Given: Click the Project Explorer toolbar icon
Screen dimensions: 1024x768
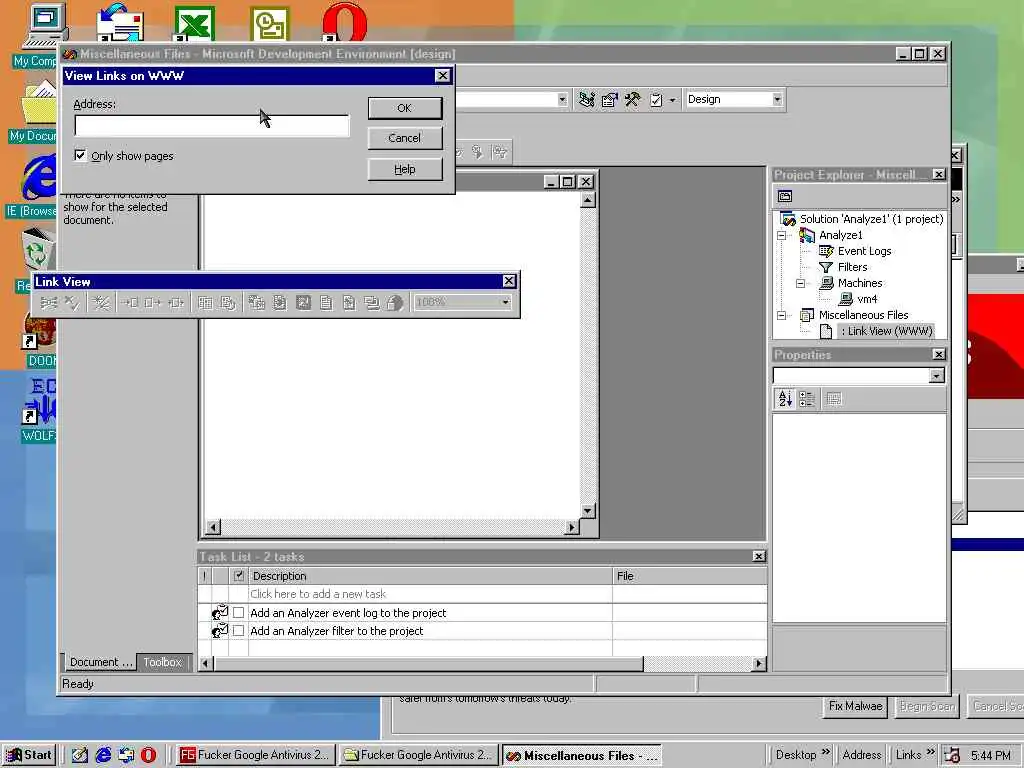Looking at the screenshot, I should point(586,100).
